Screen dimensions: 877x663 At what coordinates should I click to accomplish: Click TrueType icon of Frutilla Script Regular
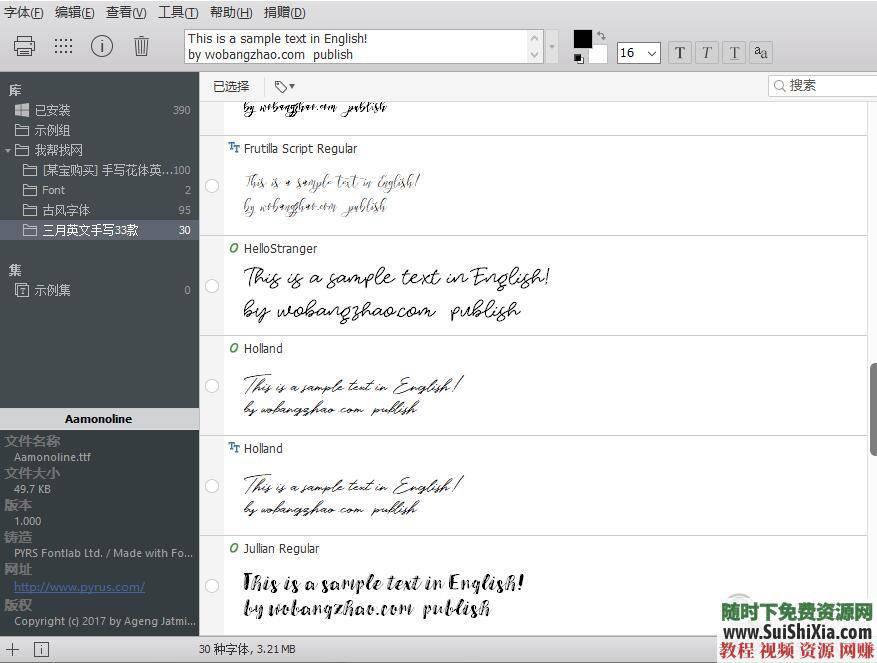click(234, 147)
